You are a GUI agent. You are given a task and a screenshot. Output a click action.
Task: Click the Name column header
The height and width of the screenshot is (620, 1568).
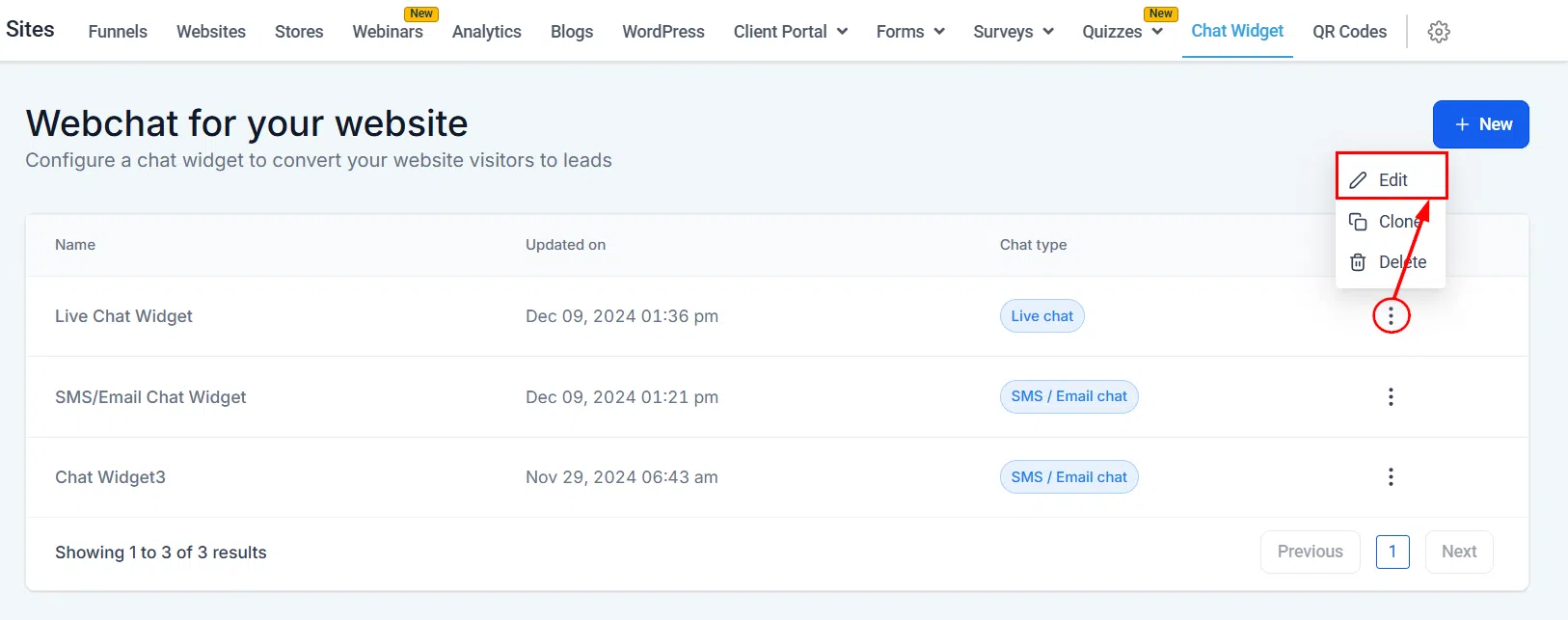[75, 245]
